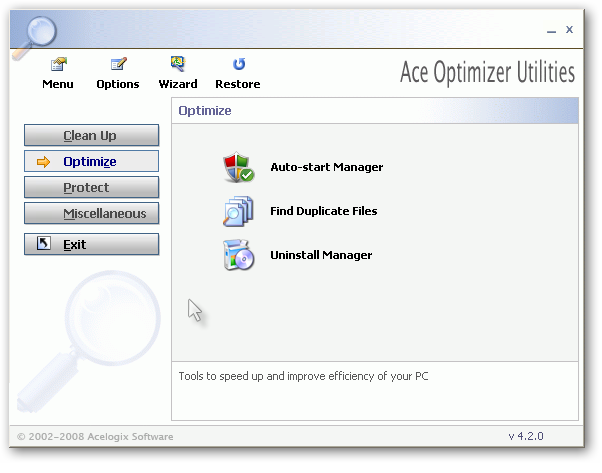Open Auto-start Manager text link
Screen dimensions: 602x473
327,167
